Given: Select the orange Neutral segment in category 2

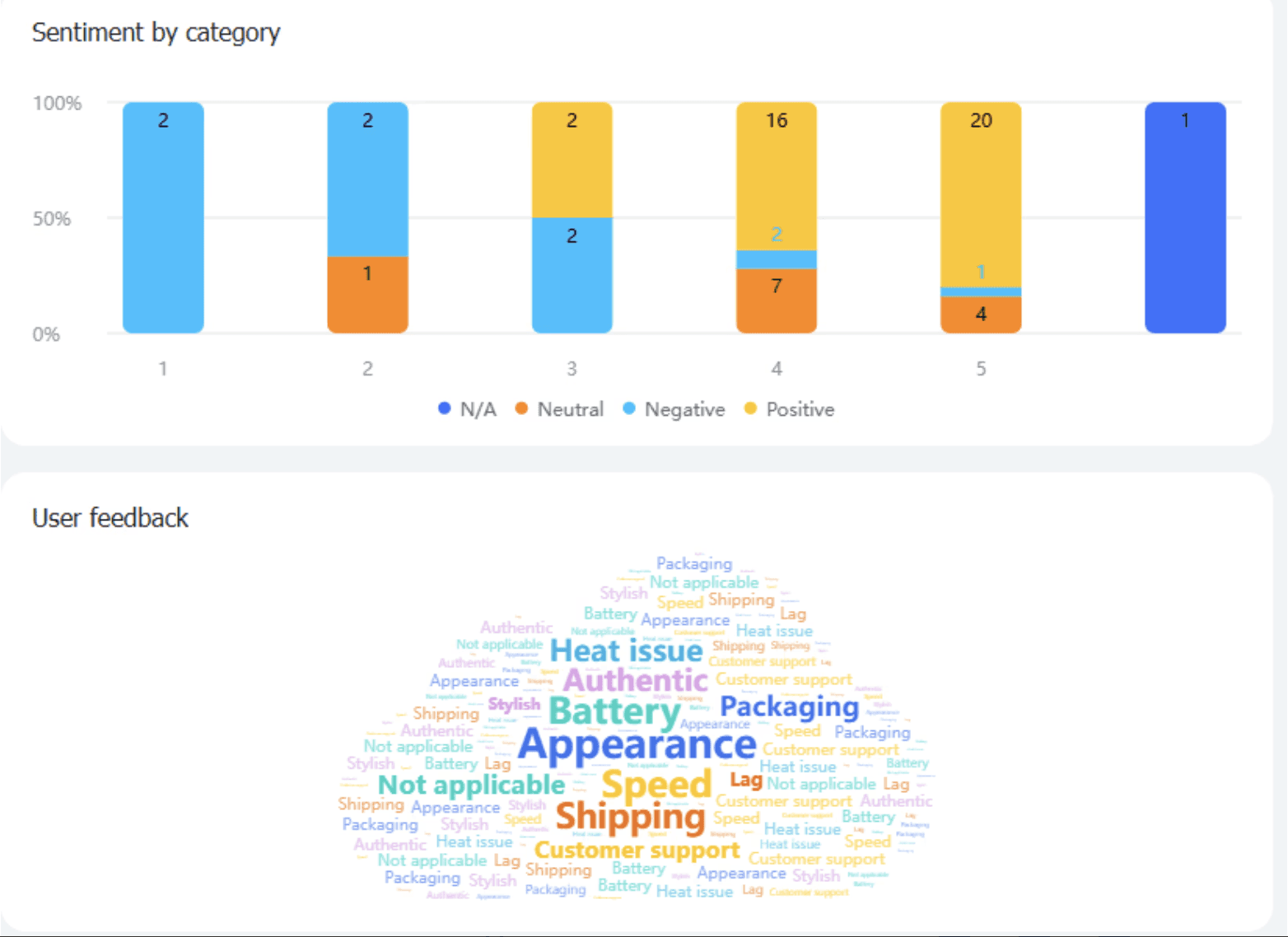Looking at the screenshot, I should pos(367,295).
